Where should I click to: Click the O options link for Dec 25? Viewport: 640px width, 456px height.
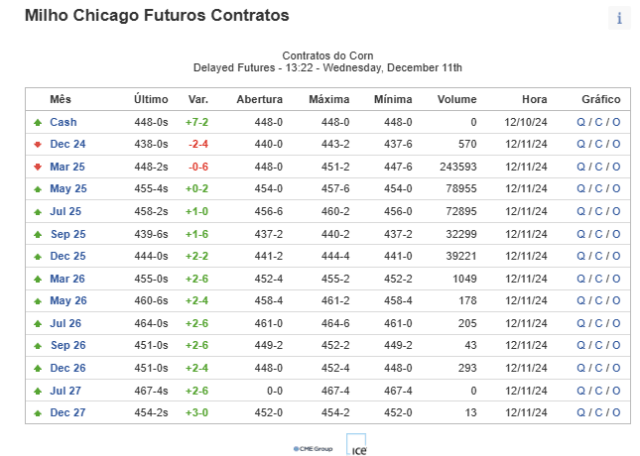(616, 256)
